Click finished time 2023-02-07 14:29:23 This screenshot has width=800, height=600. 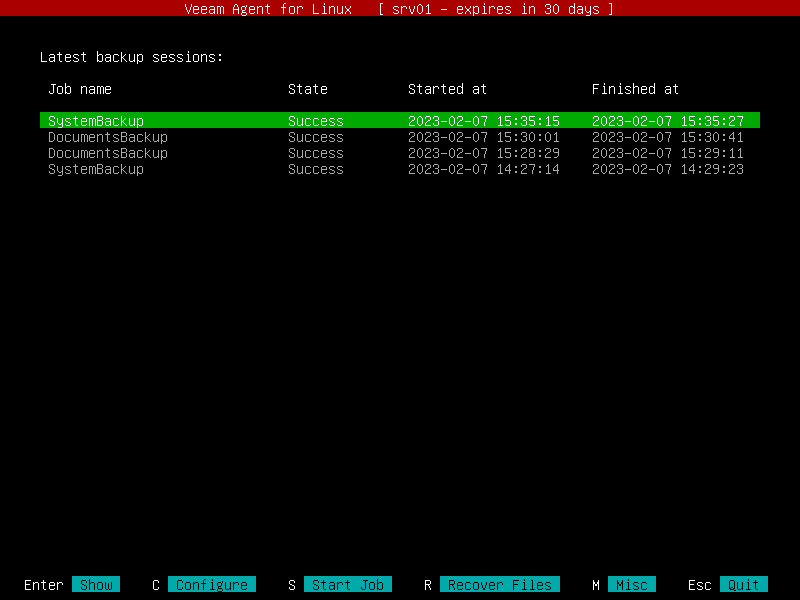[x=668, y=169]
